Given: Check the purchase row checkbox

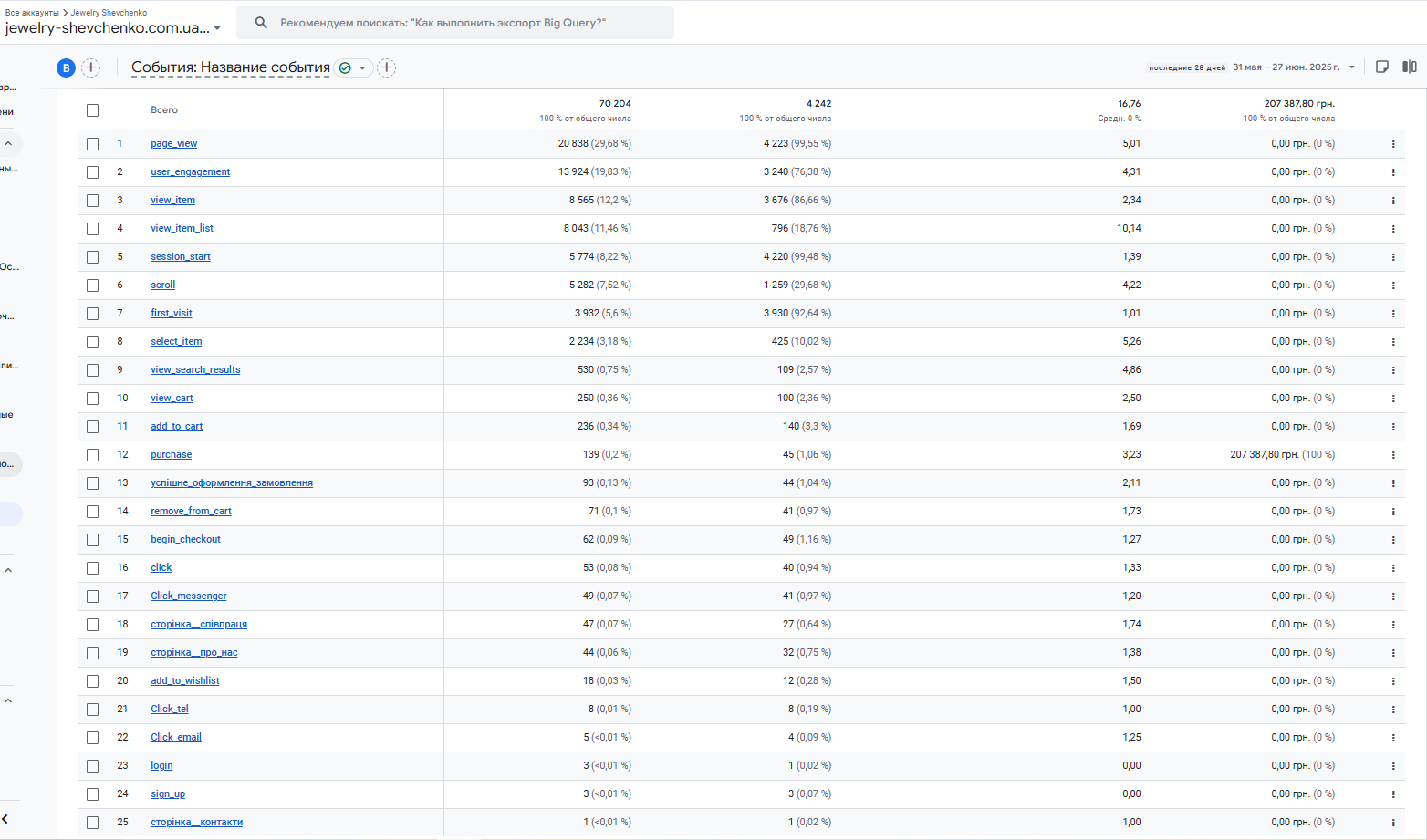Looking at the screenshot, I should click(x=92, y=455).
